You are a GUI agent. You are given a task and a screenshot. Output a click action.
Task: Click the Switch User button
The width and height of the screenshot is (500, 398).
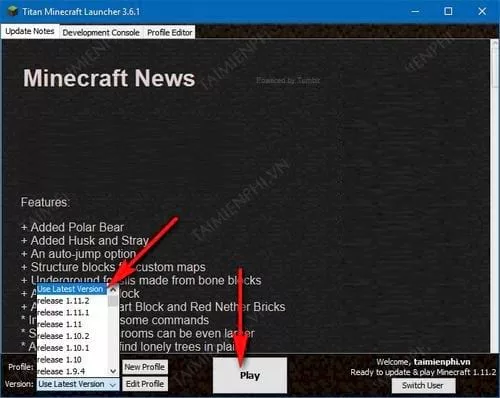(x=423, y=385)
